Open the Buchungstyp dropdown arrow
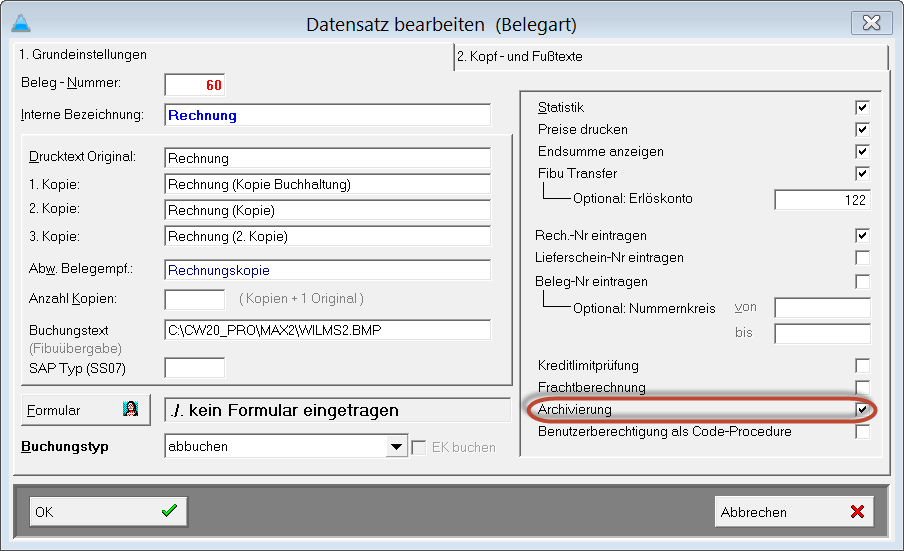The image size is (904, 551). click(x=397, y=447)
